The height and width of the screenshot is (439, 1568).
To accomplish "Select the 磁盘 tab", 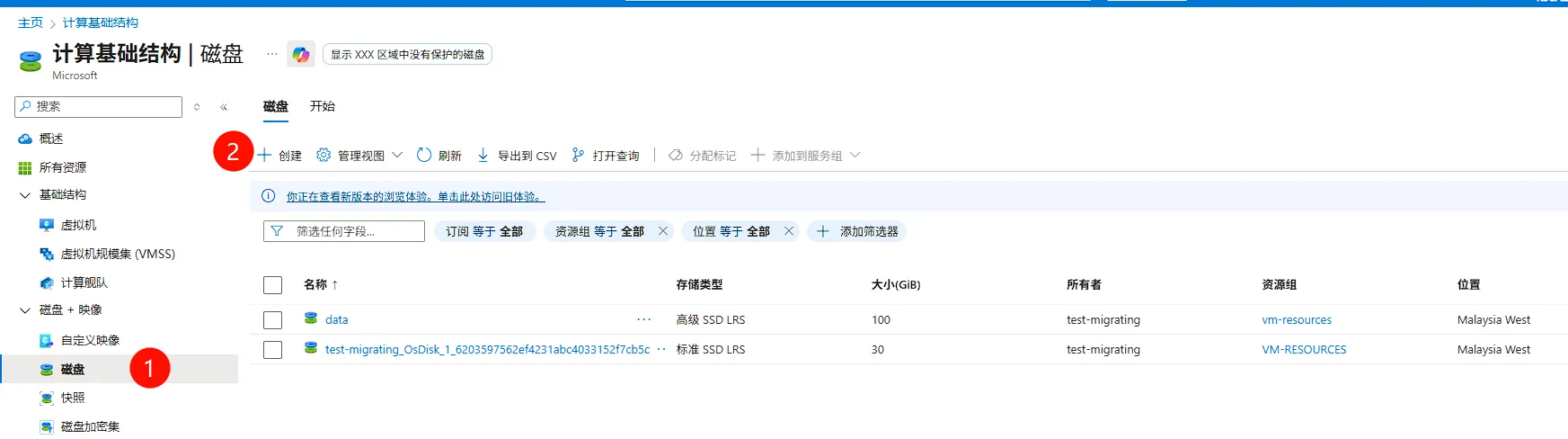I will tap(276, 106).
